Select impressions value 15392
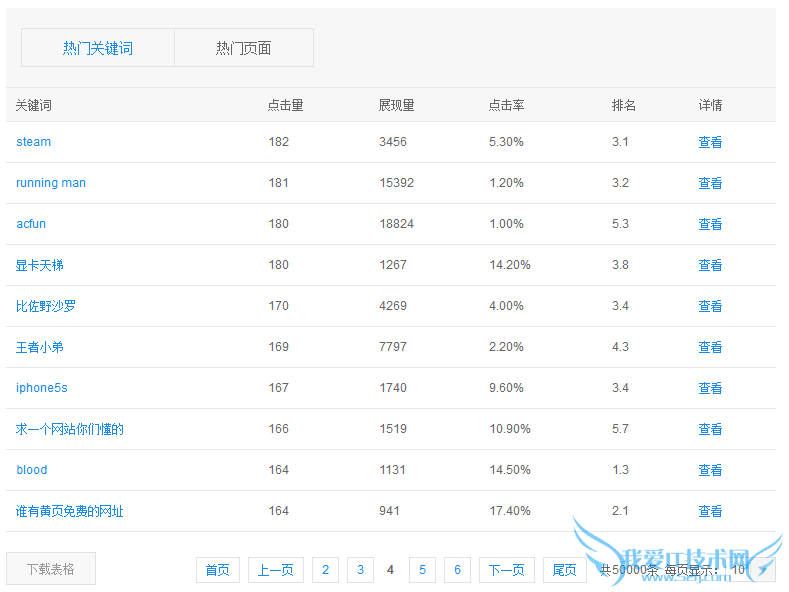Screen dimensions: 789x592 point(397,183)
